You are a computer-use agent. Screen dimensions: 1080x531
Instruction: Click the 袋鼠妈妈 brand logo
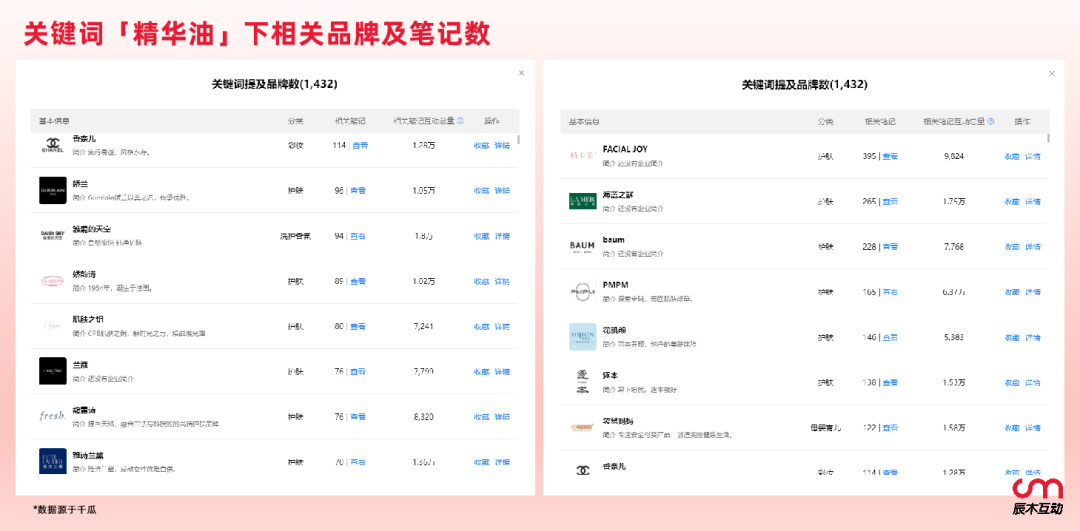click(x=583, y=427)
